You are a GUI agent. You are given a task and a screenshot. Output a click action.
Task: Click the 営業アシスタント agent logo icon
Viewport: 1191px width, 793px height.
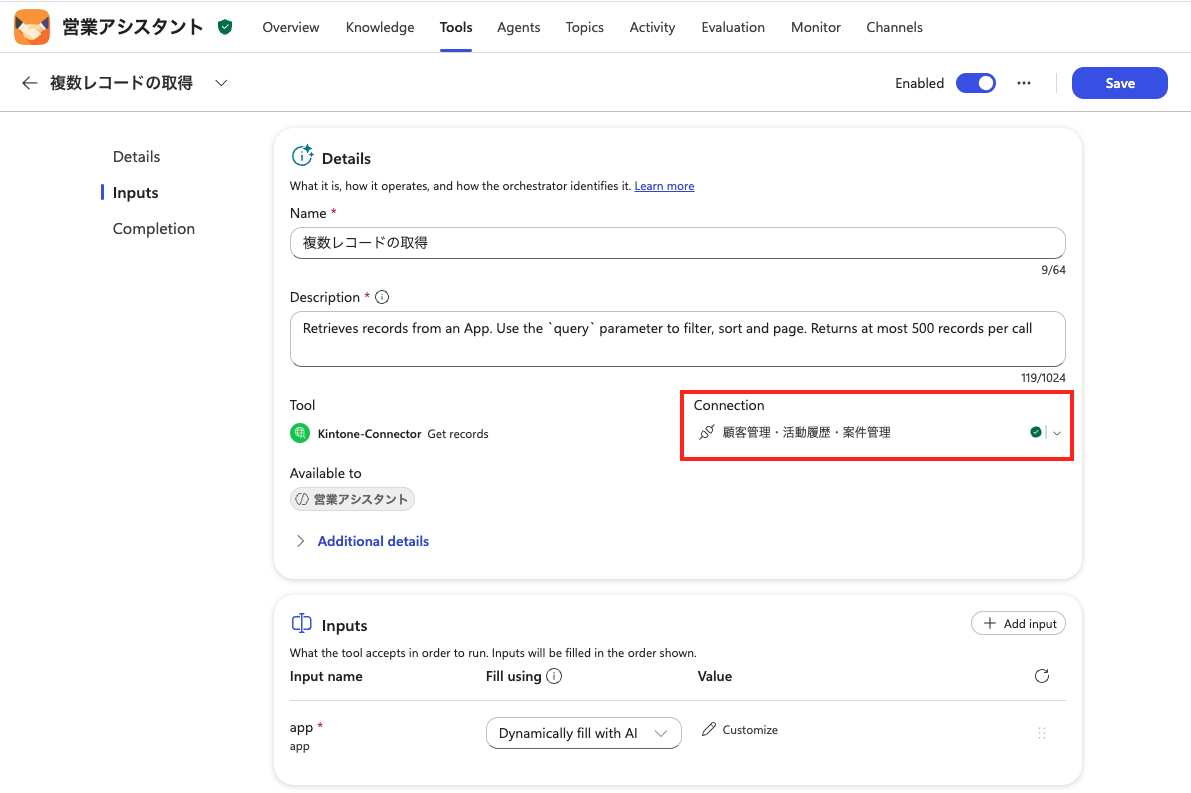tap(32, 27)
